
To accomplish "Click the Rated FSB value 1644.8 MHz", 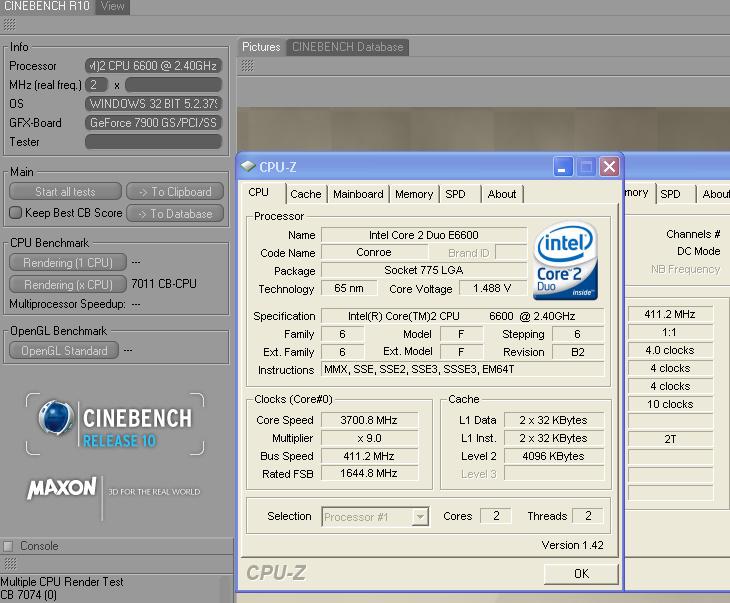I will click(369, 474).
